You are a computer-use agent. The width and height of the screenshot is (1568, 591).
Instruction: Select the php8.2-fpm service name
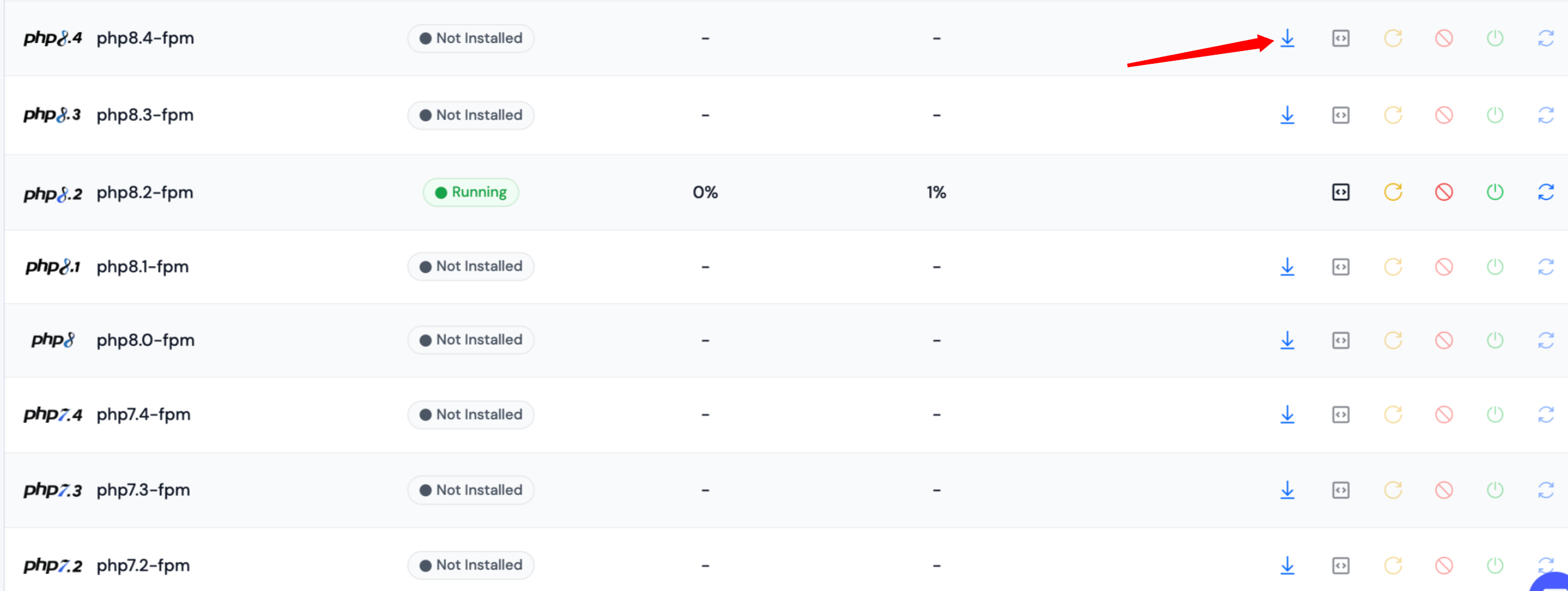pyautogui.click(x=145, y=192)
